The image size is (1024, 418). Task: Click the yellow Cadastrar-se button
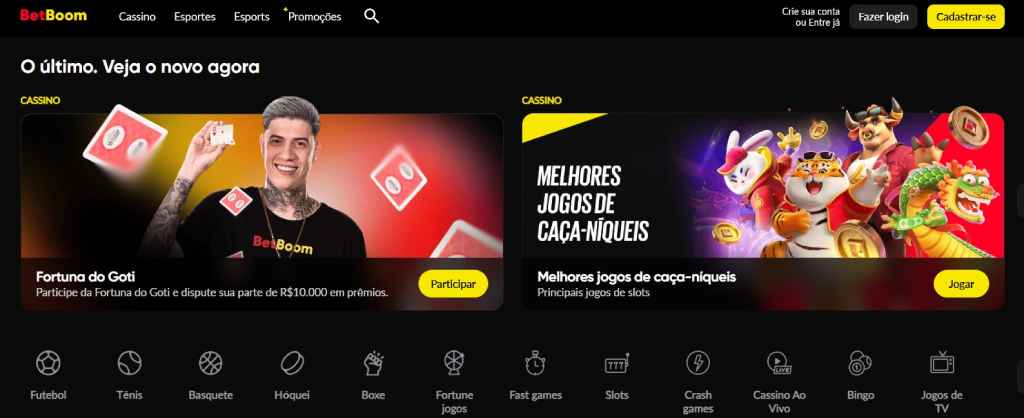tap(966, 17)
